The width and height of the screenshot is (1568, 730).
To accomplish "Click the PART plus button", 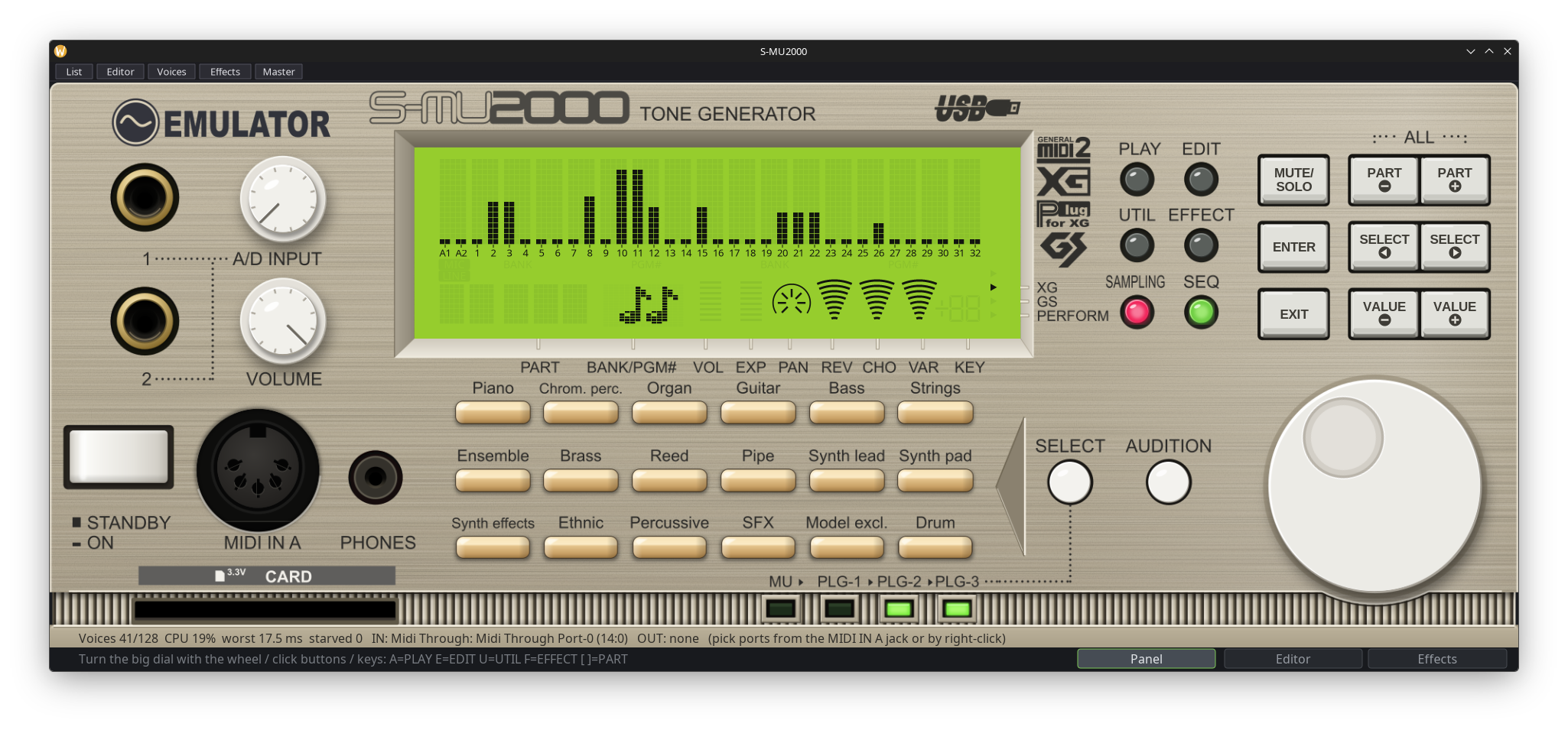I will tap(1454, 180).
